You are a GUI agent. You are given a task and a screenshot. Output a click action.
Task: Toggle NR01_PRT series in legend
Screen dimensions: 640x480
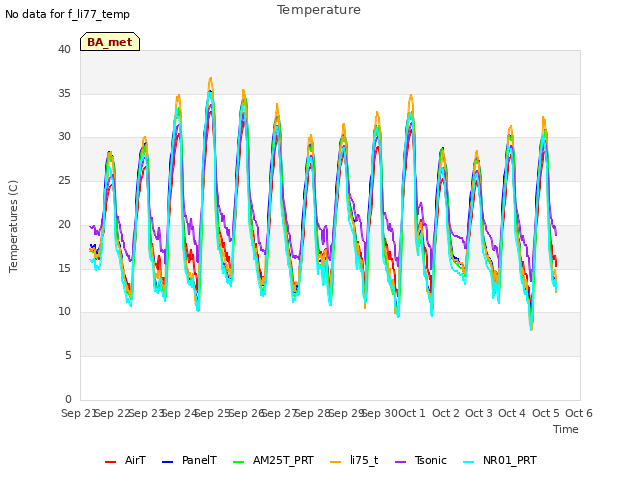500,460
